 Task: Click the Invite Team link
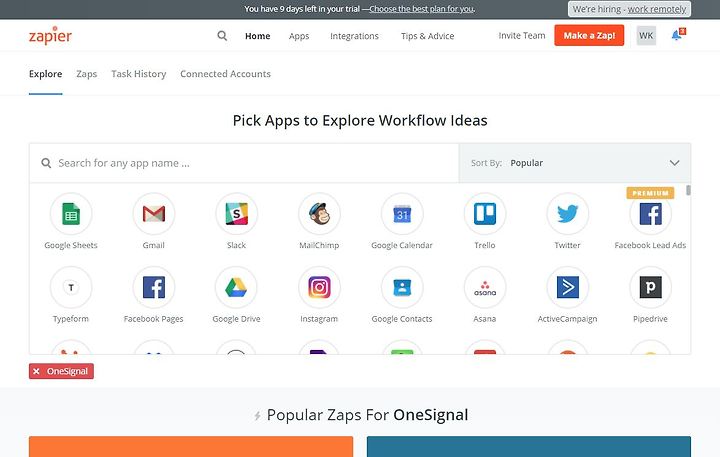pyautogui.click(x=522, y=35)
